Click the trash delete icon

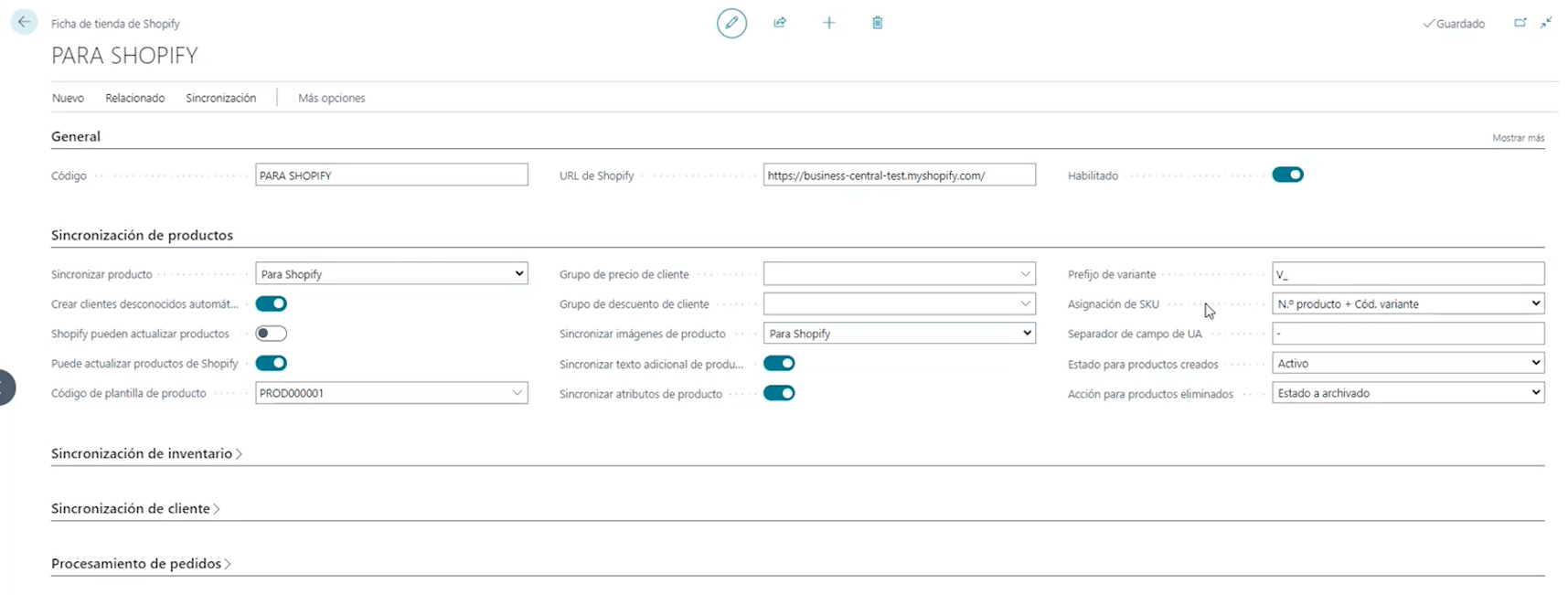pyautogui.click(x=878, y=23)
